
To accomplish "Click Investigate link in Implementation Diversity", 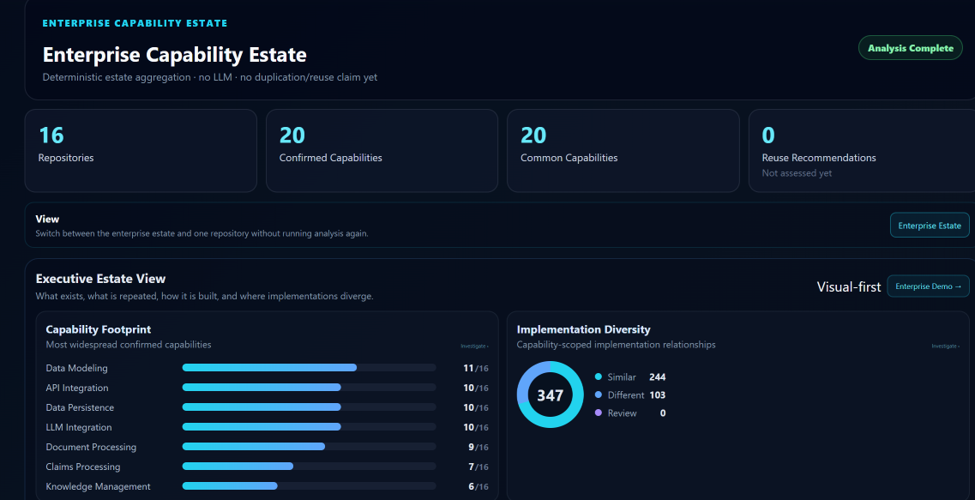I will [945, 346].
